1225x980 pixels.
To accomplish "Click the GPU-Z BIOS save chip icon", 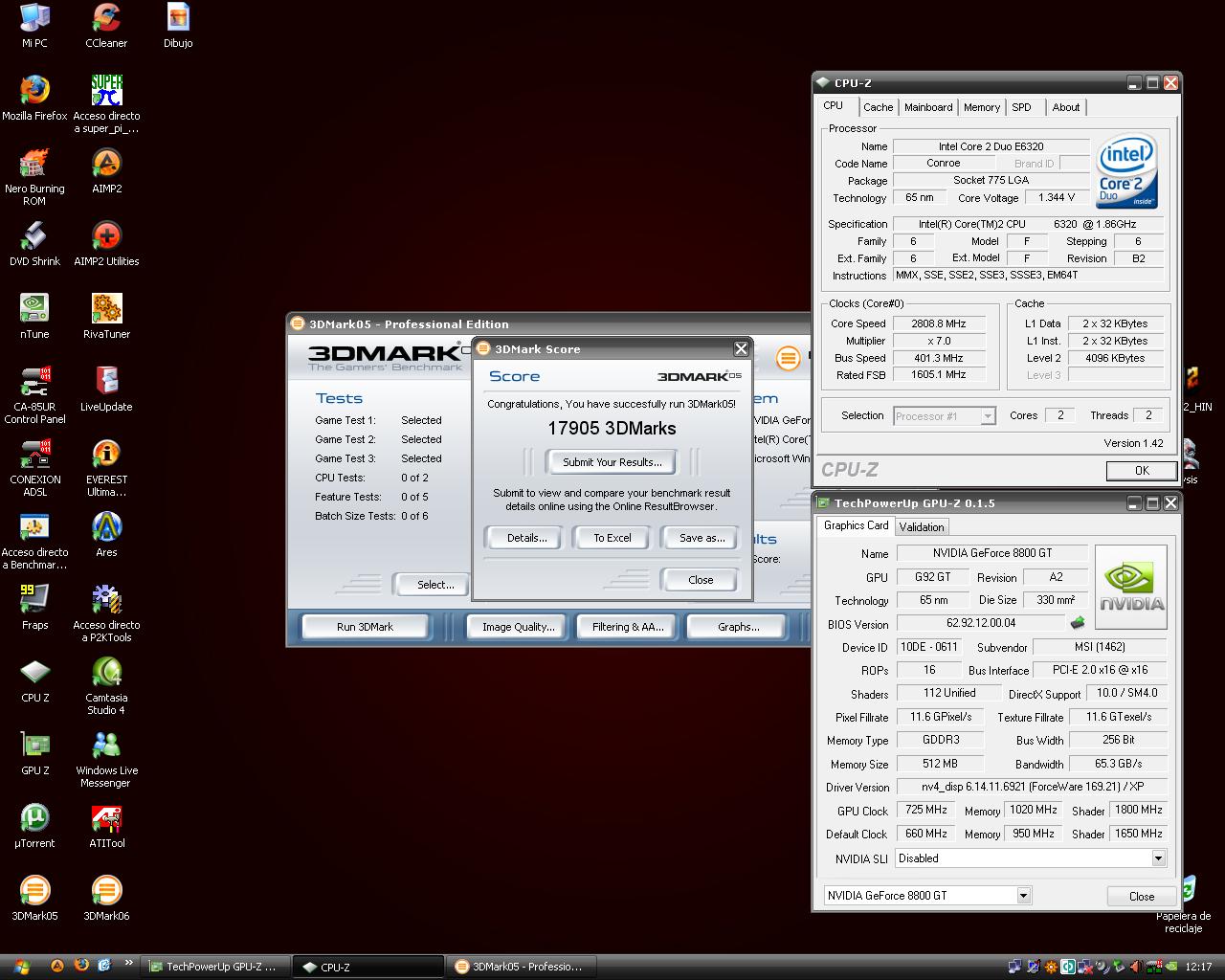I will coord(1078,623).
